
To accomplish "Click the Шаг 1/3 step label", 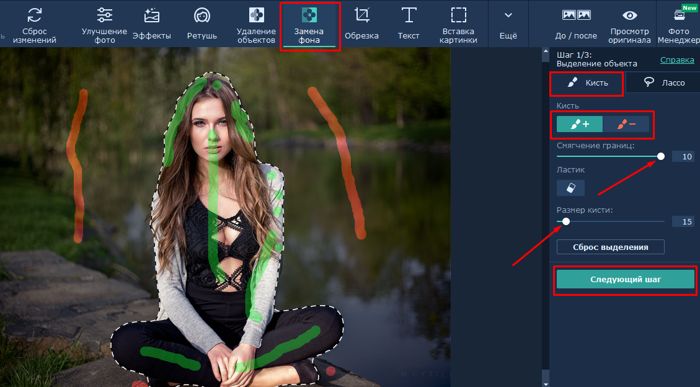I will [x=574, y=55].
